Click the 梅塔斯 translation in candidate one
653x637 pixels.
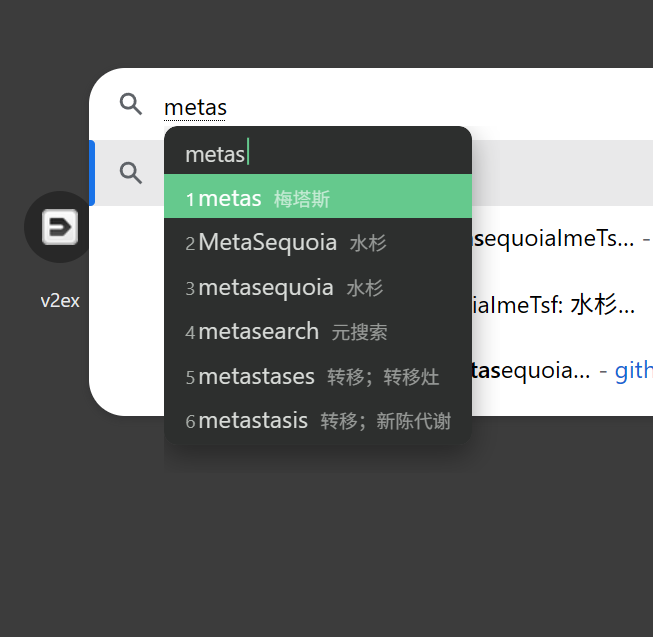(x=302, y=199)
